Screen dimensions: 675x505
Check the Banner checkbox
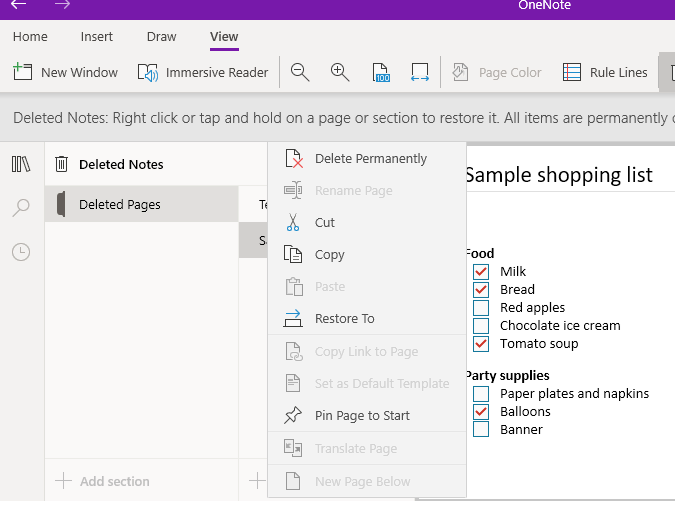click(481, 430)
